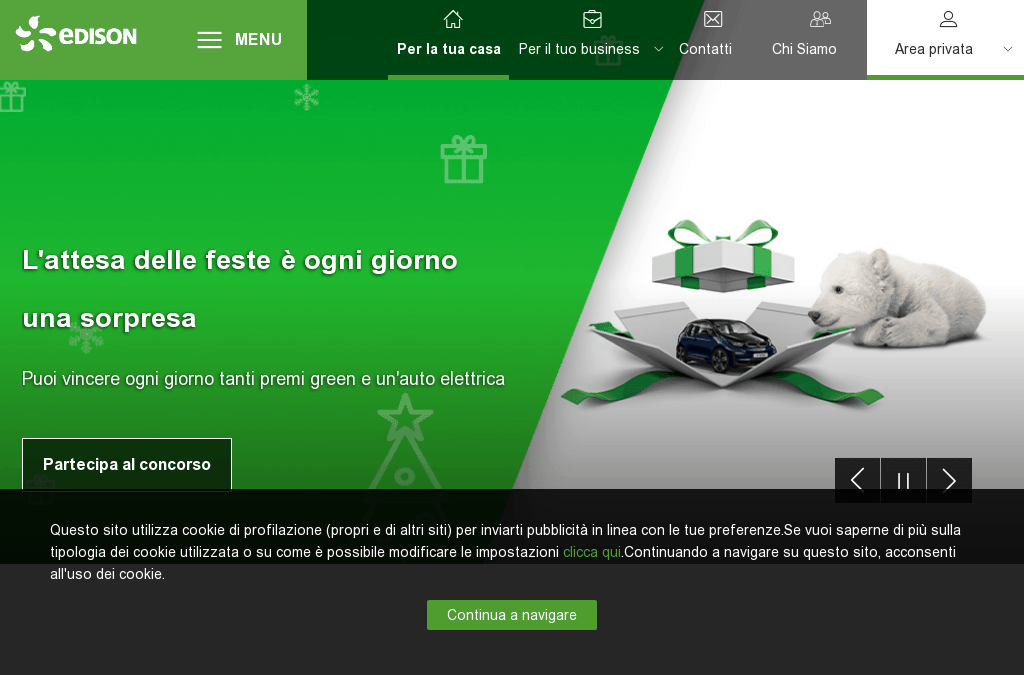Viewport: 1024px width, 675px height.
Task: Expand the Per il tuo business chevron
Action: click(x=659, y=49)
